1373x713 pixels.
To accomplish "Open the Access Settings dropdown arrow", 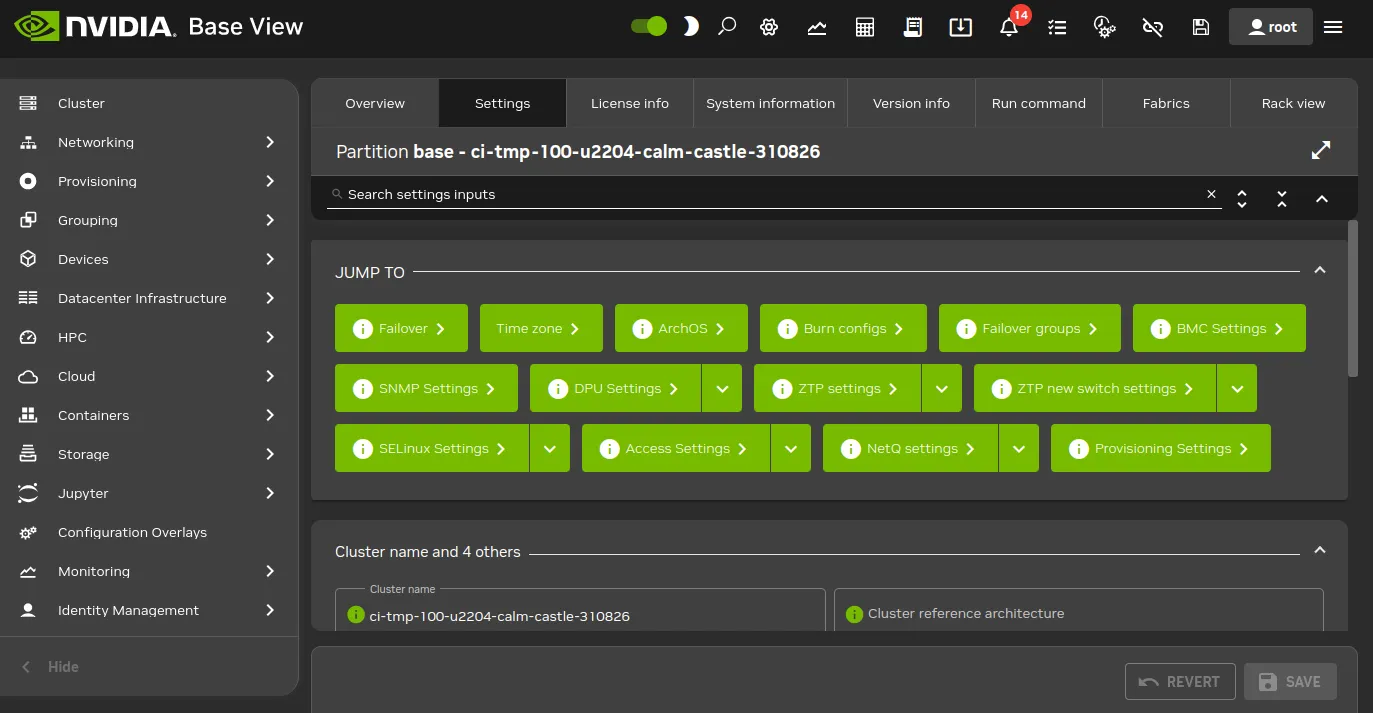I will pyautogui.click(x=791, y=448).
